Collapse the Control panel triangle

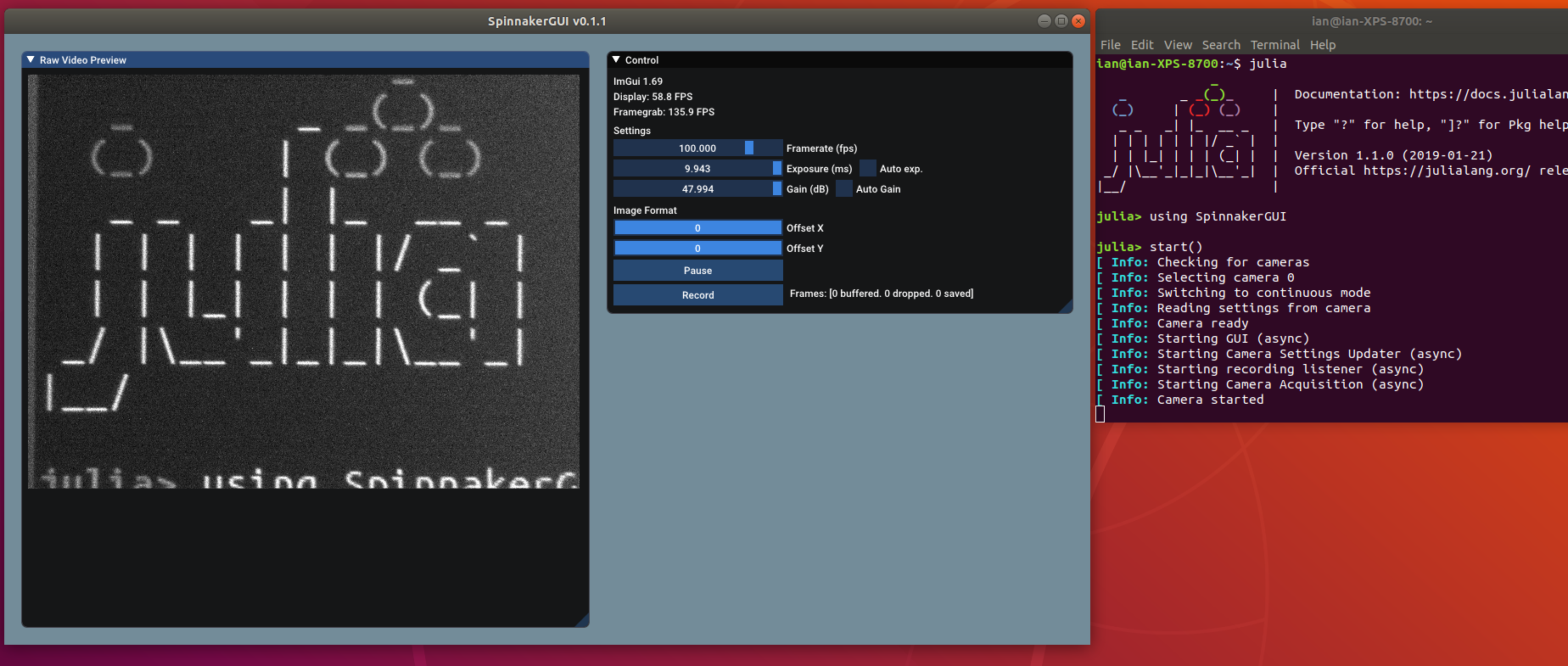[616, 60]
